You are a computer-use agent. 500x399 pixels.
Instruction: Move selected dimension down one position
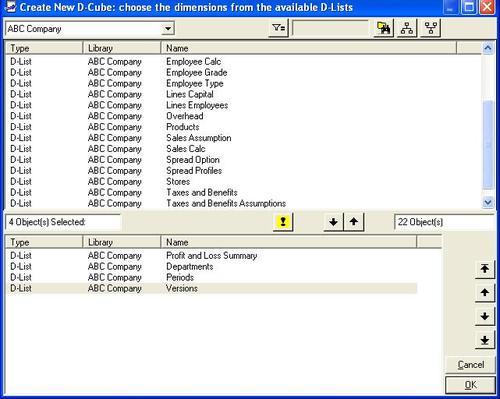pos(485,316)
